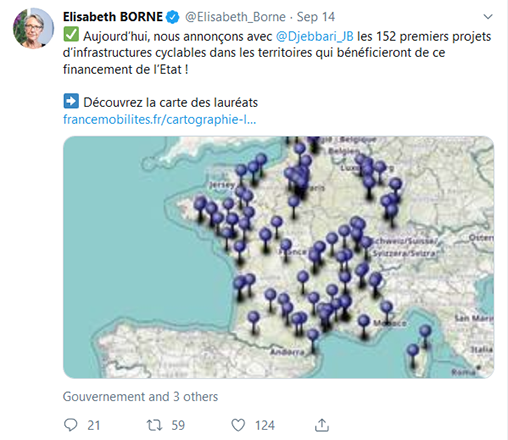Click the 21 replies count

(94, 425)
